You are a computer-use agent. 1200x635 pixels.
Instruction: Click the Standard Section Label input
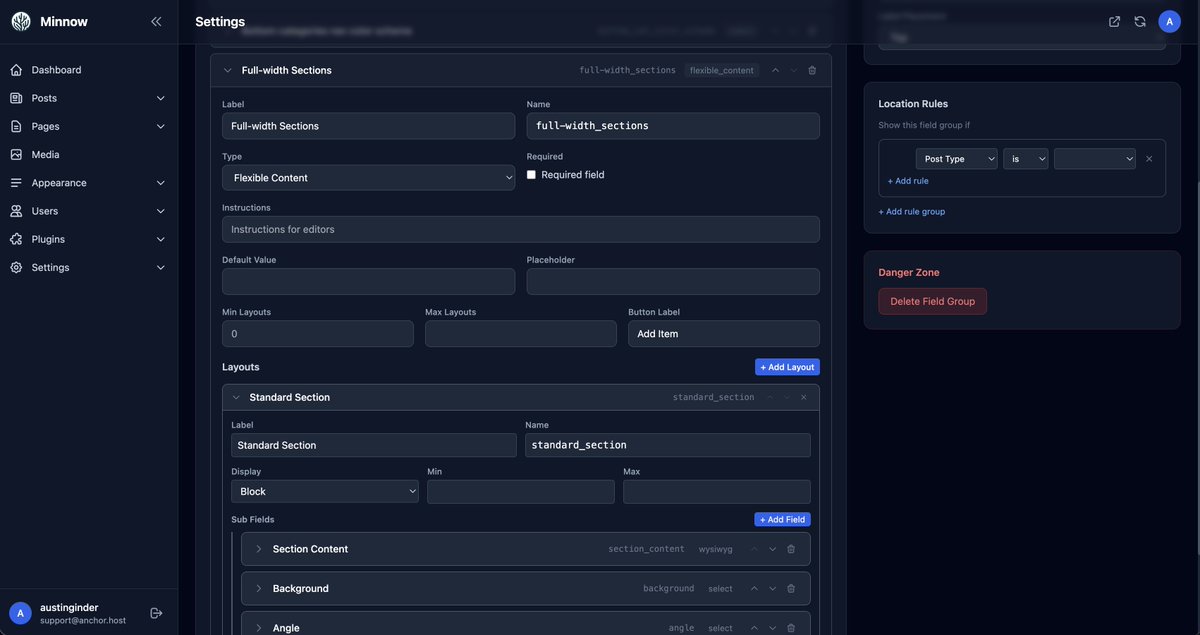[x=374, y=445]
